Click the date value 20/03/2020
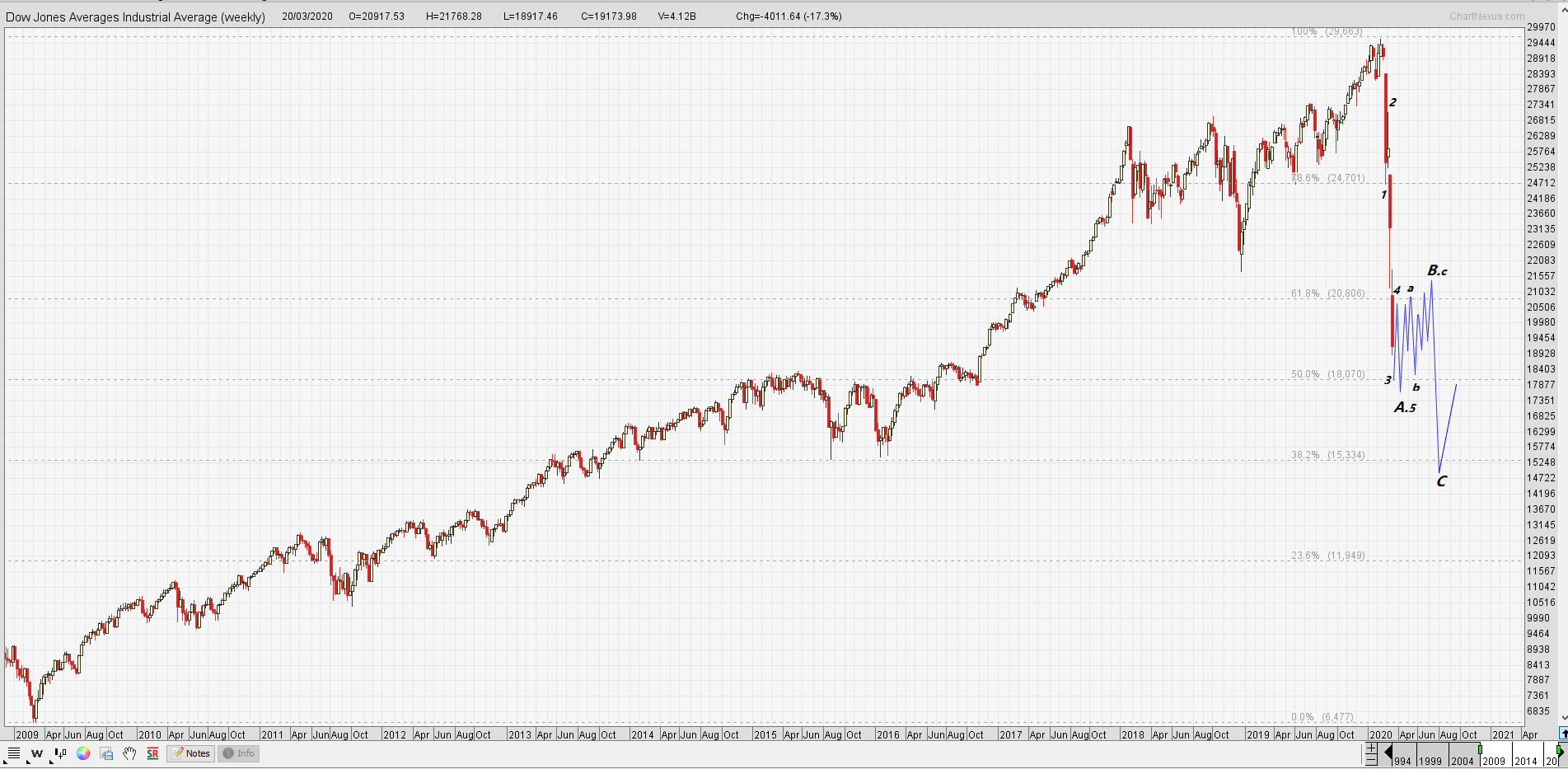Viewport: 1568px width, 769px height. coord(307,16)
